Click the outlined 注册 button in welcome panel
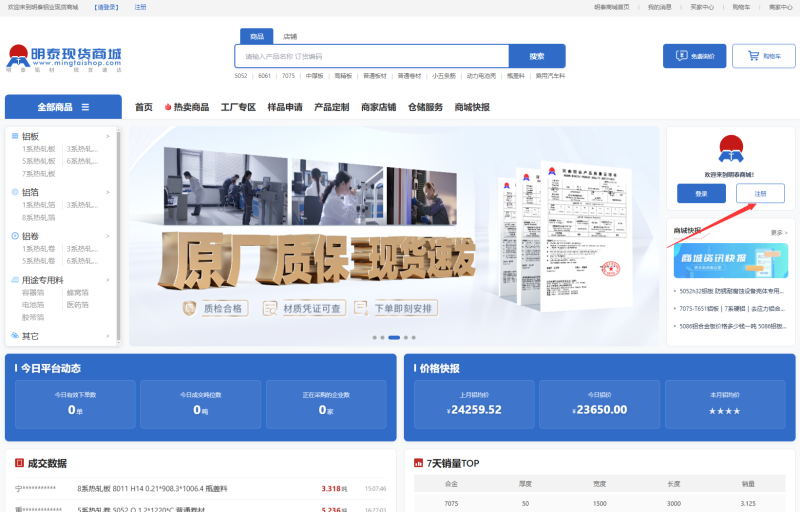This screenshot has width=800, height=512. pyautogui.click(x=760, y=194)
